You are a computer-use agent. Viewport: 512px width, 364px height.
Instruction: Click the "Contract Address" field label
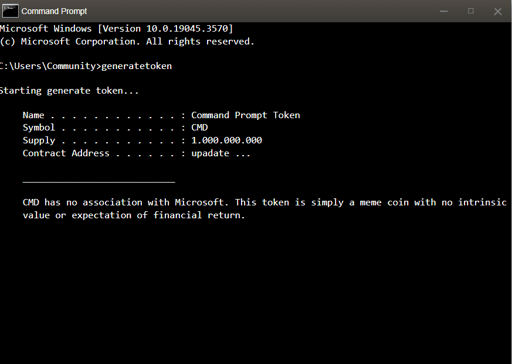pos(66,153)
